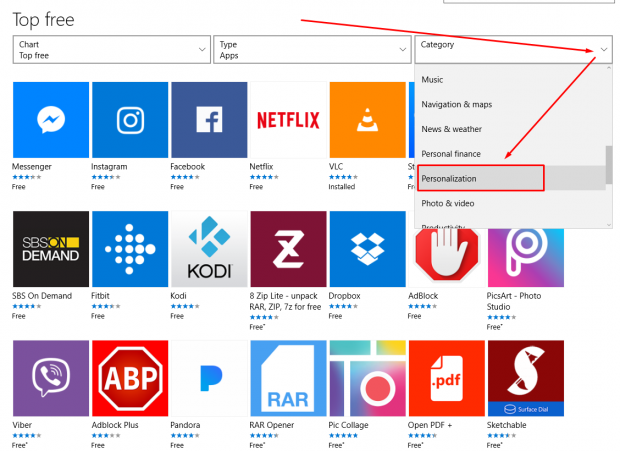Image resolution: width=620 pixels, height=451 pixels.
Task: Open the Viber app icon
Action: pyautogui.click(x=50, y=378)
